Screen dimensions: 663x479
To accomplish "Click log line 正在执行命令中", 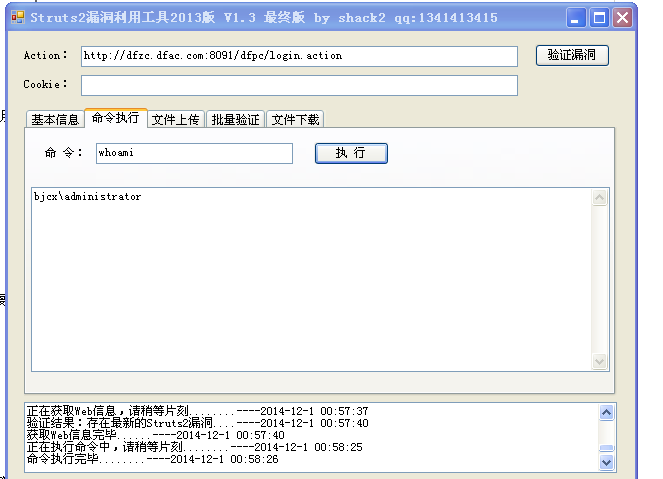I will pyautogui.click(x=195, y=447).
